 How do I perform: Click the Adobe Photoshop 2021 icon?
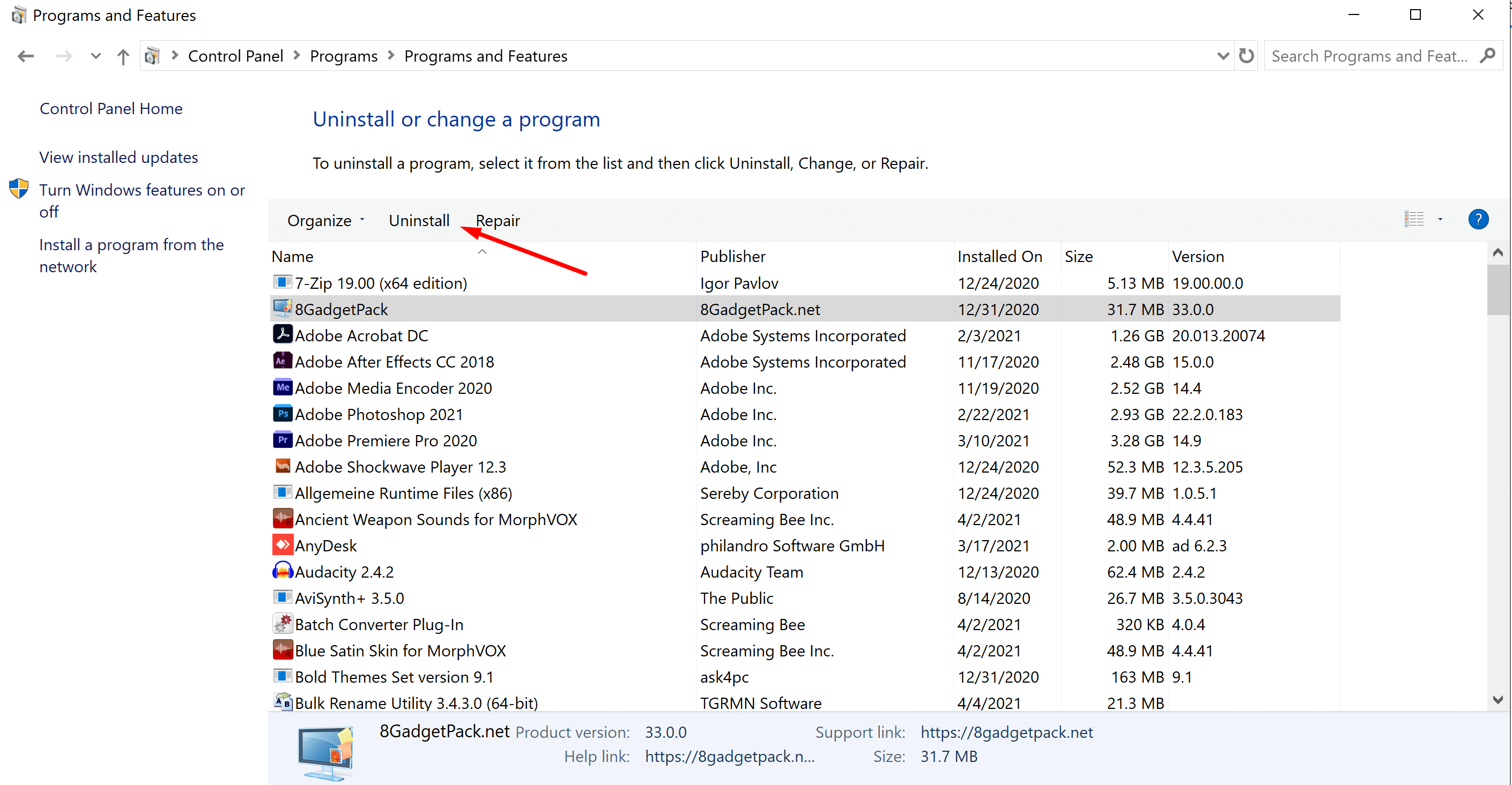(x=283, y=414)
